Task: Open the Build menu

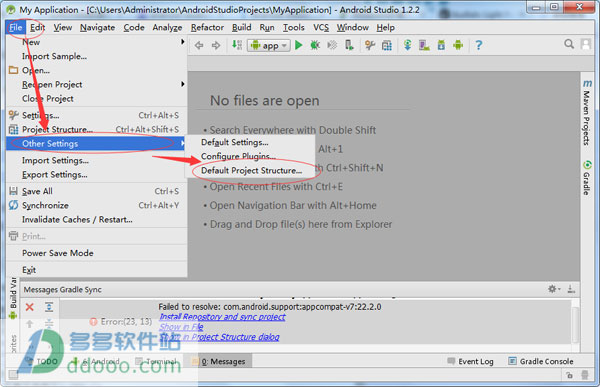Action: (241, 28)
